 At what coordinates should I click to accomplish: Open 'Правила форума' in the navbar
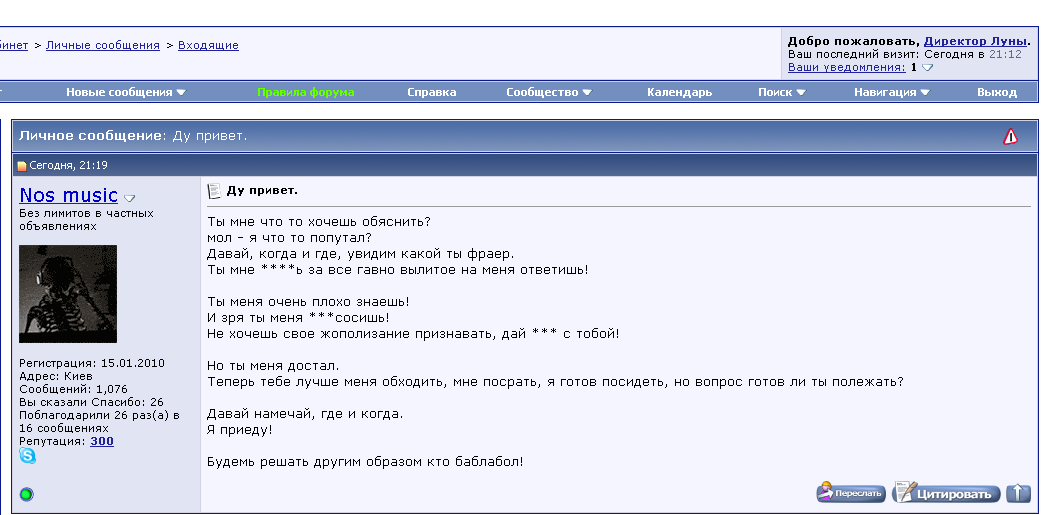click(x=305, y=92)
